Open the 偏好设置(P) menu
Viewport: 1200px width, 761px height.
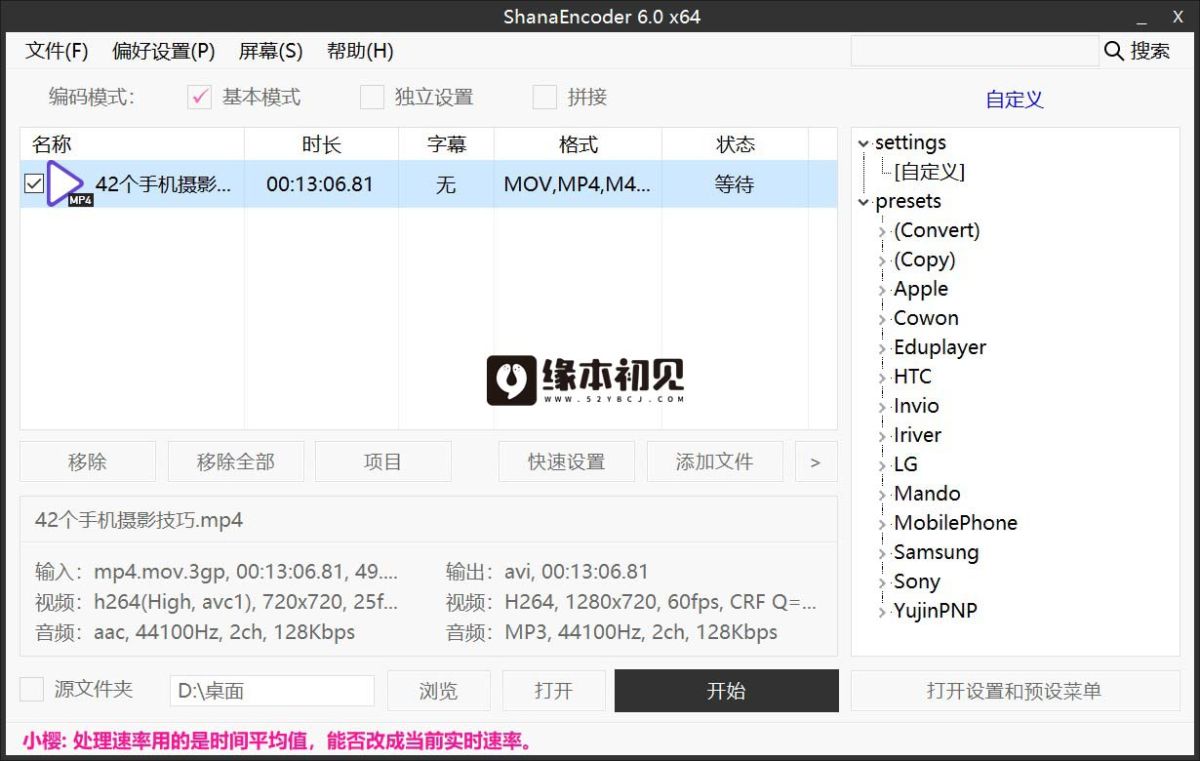pyautogui.click(x=164, y=51)
